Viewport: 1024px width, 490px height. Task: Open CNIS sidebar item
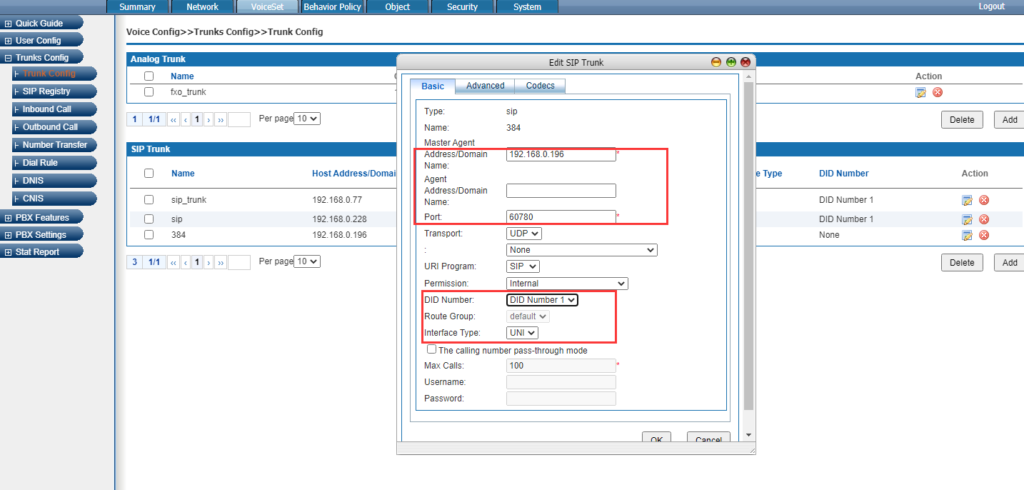click(x=54, y=198)
